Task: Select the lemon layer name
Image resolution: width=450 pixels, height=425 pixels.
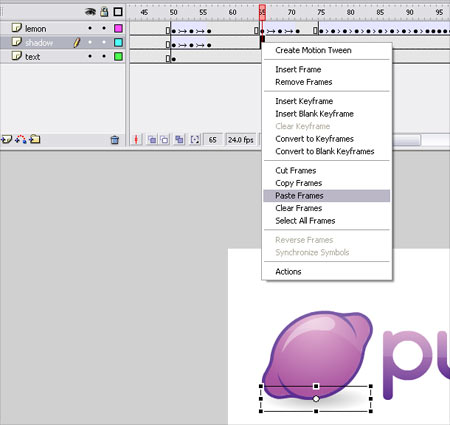Action: (36, 29)
